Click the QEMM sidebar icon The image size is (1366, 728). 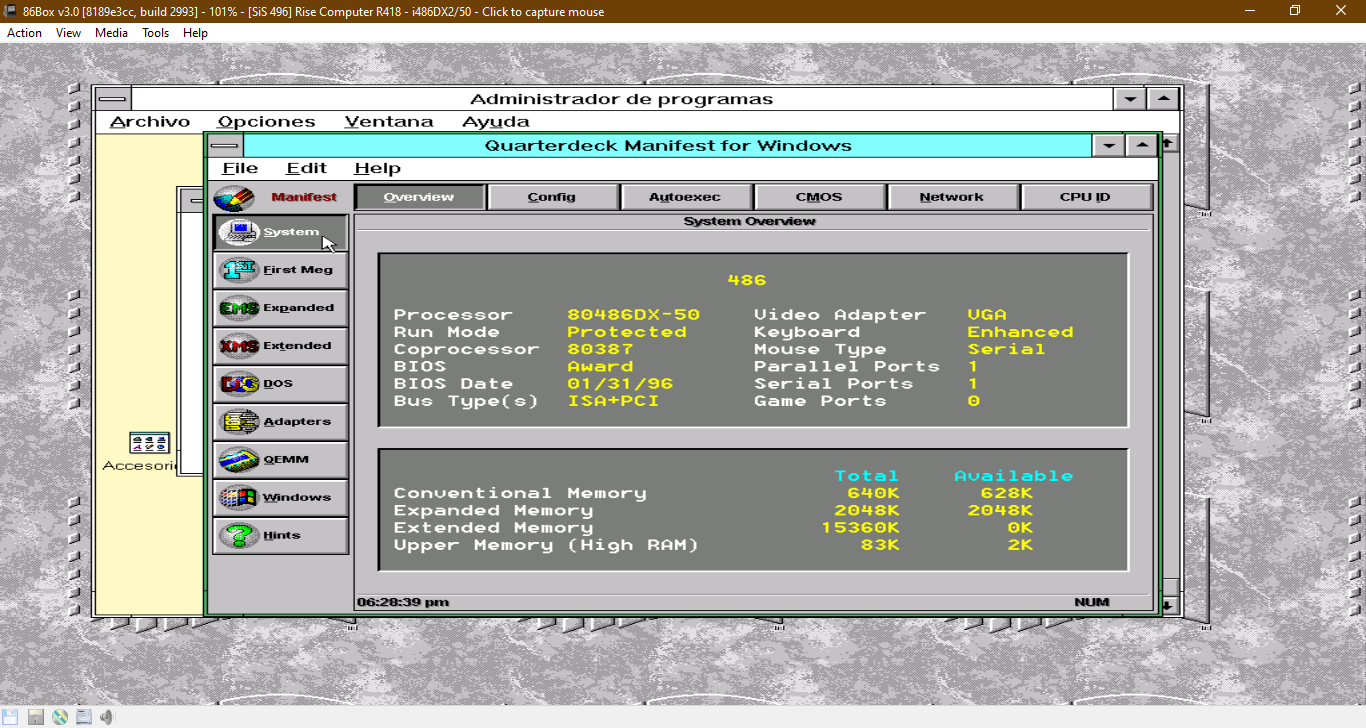tap(280, 459)
